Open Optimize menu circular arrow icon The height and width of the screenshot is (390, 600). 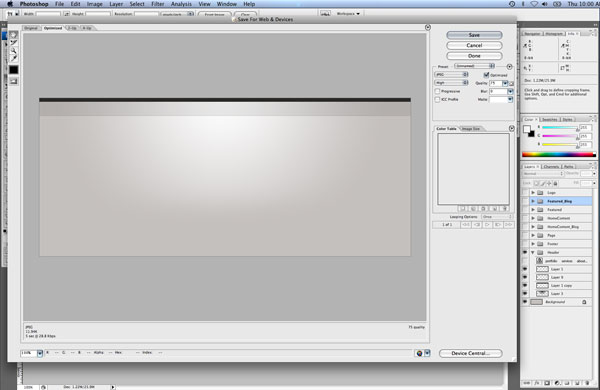click(509, 67)
